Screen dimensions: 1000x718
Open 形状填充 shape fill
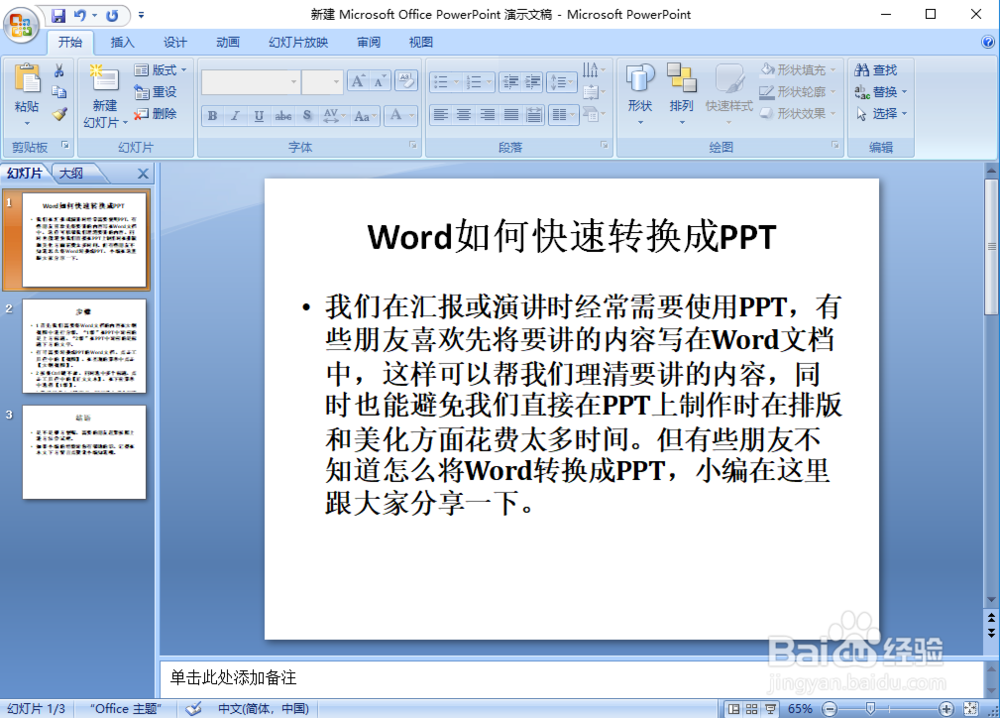pos(798,70)
